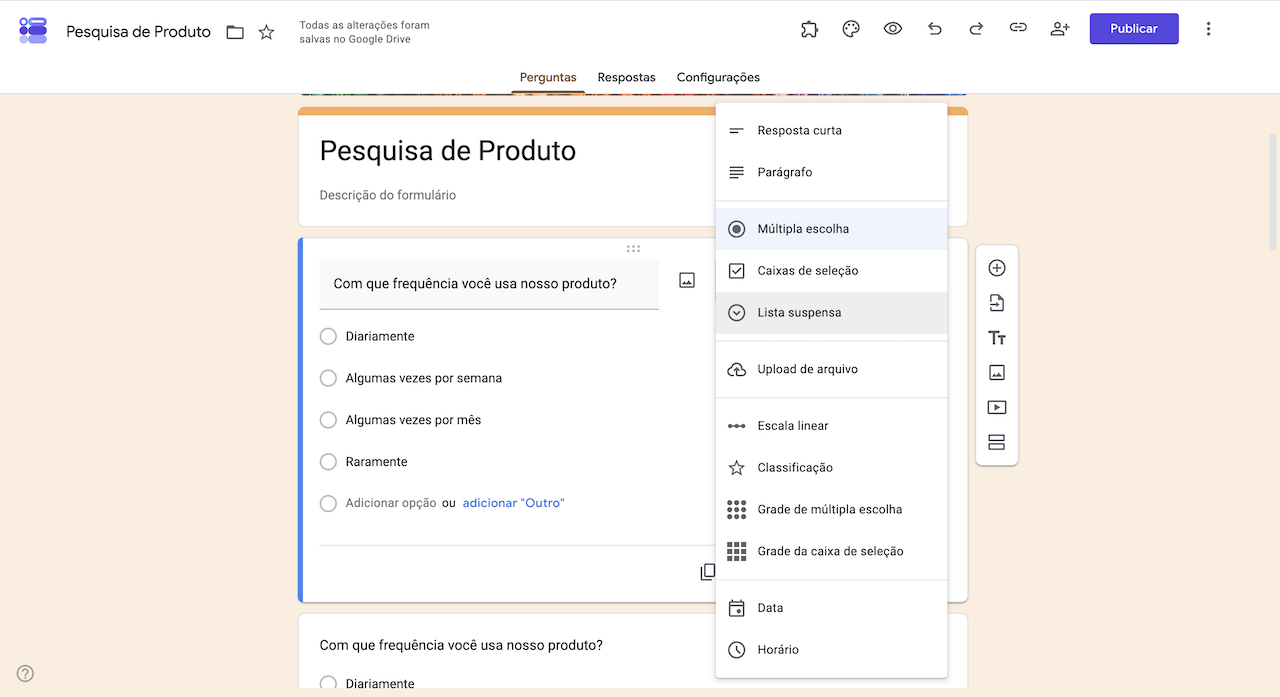
Task: Switch to the Respostas tab
Action: click(x=626, y=77)
